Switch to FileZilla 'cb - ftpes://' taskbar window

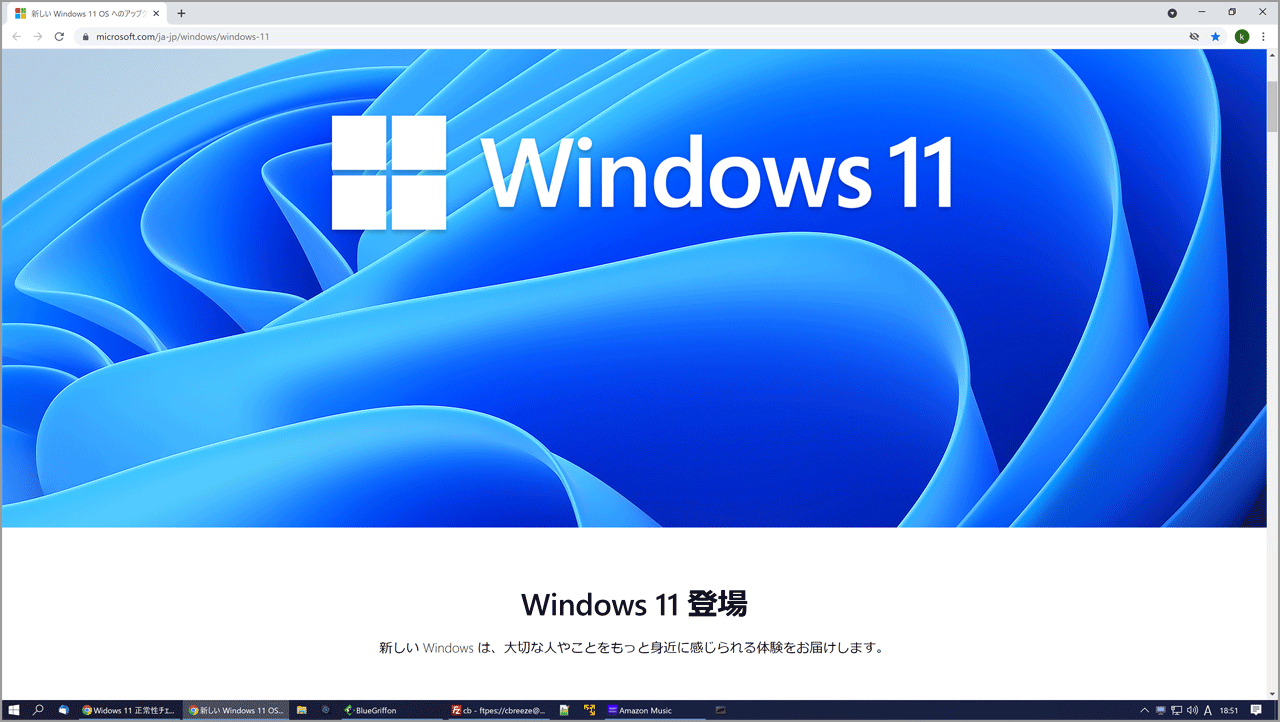pos(499,710)
